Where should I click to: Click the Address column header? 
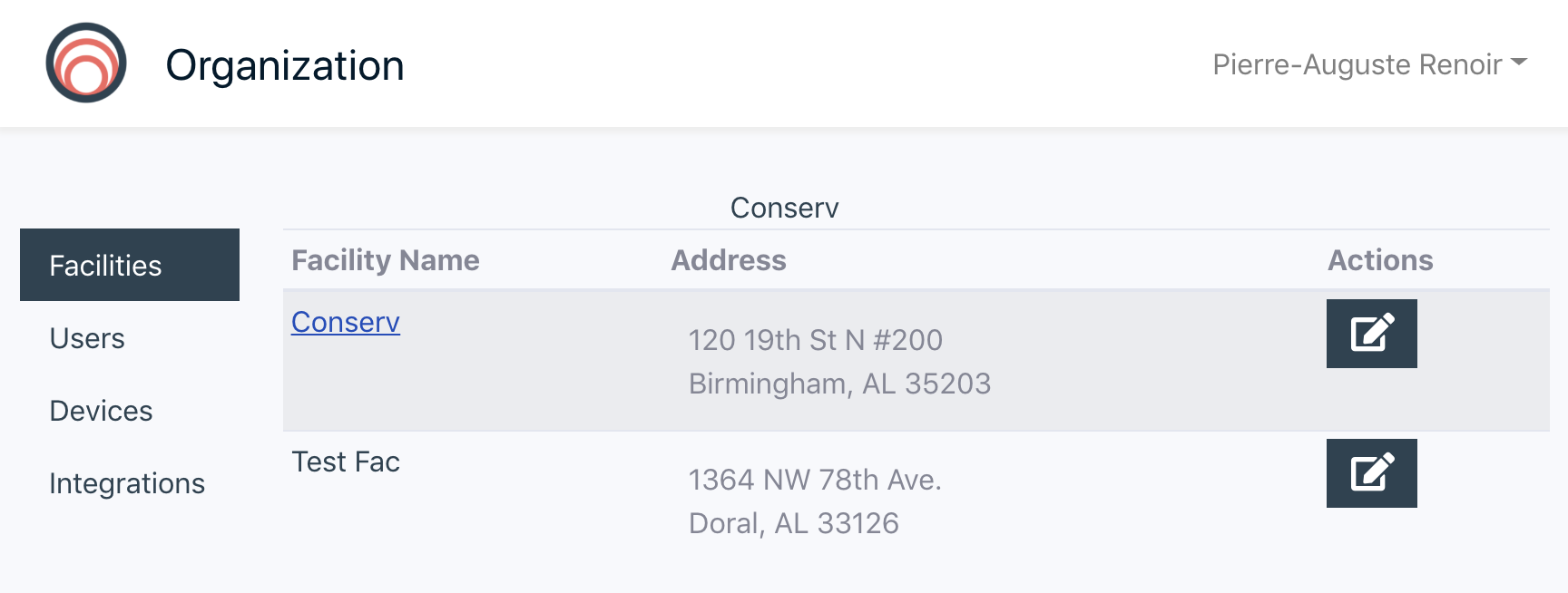[729, 260]
